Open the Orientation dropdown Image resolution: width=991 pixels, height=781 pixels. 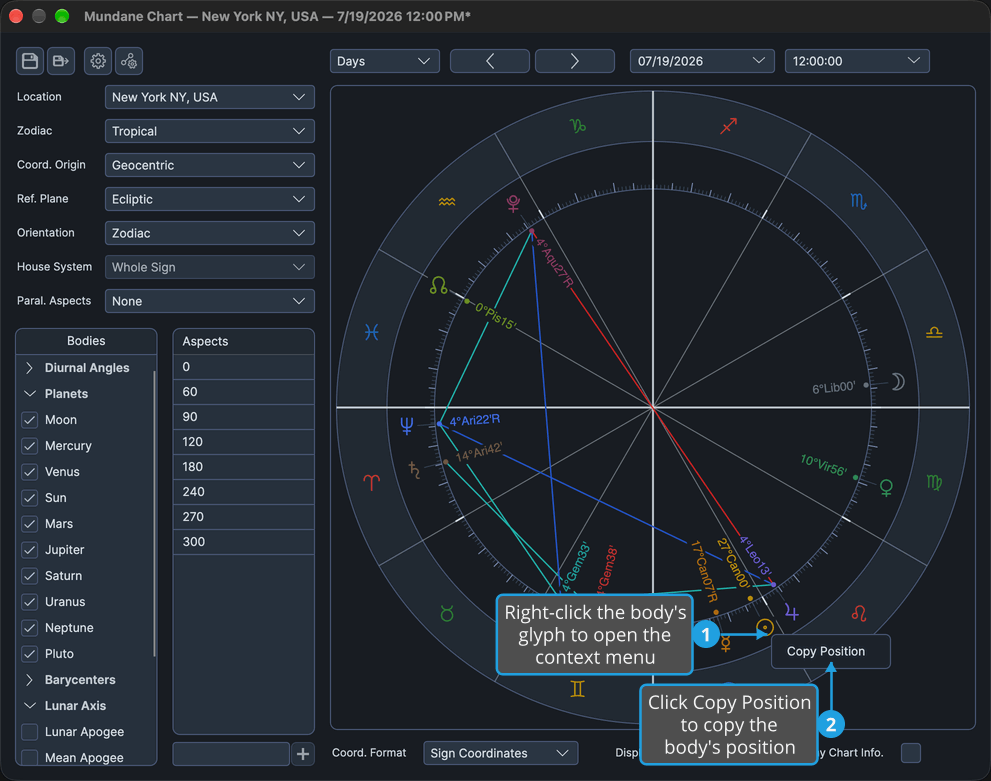[210, 233]
